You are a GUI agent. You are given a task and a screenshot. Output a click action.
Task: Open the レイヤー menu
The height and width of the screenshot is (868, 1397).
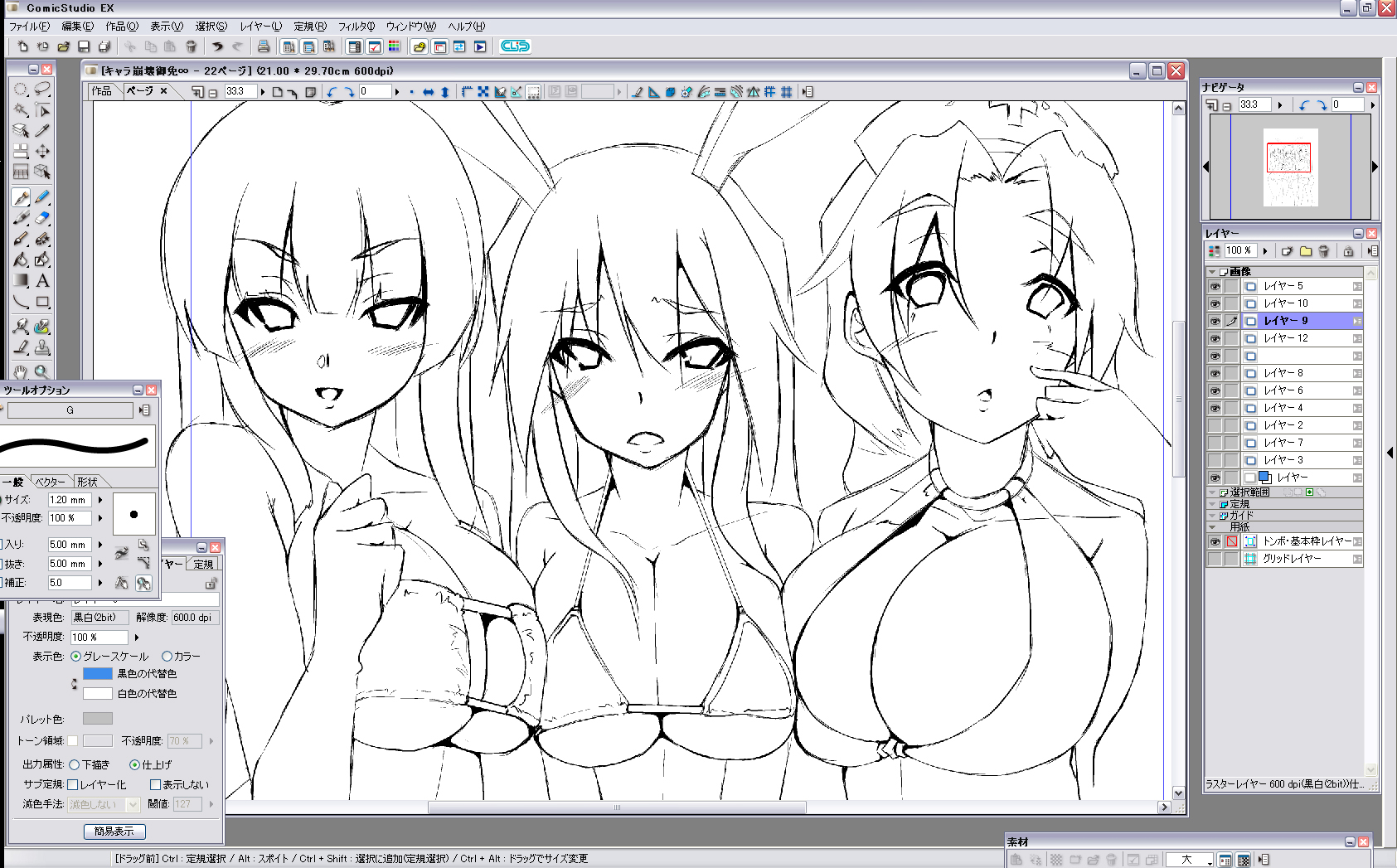click(260, 27)
